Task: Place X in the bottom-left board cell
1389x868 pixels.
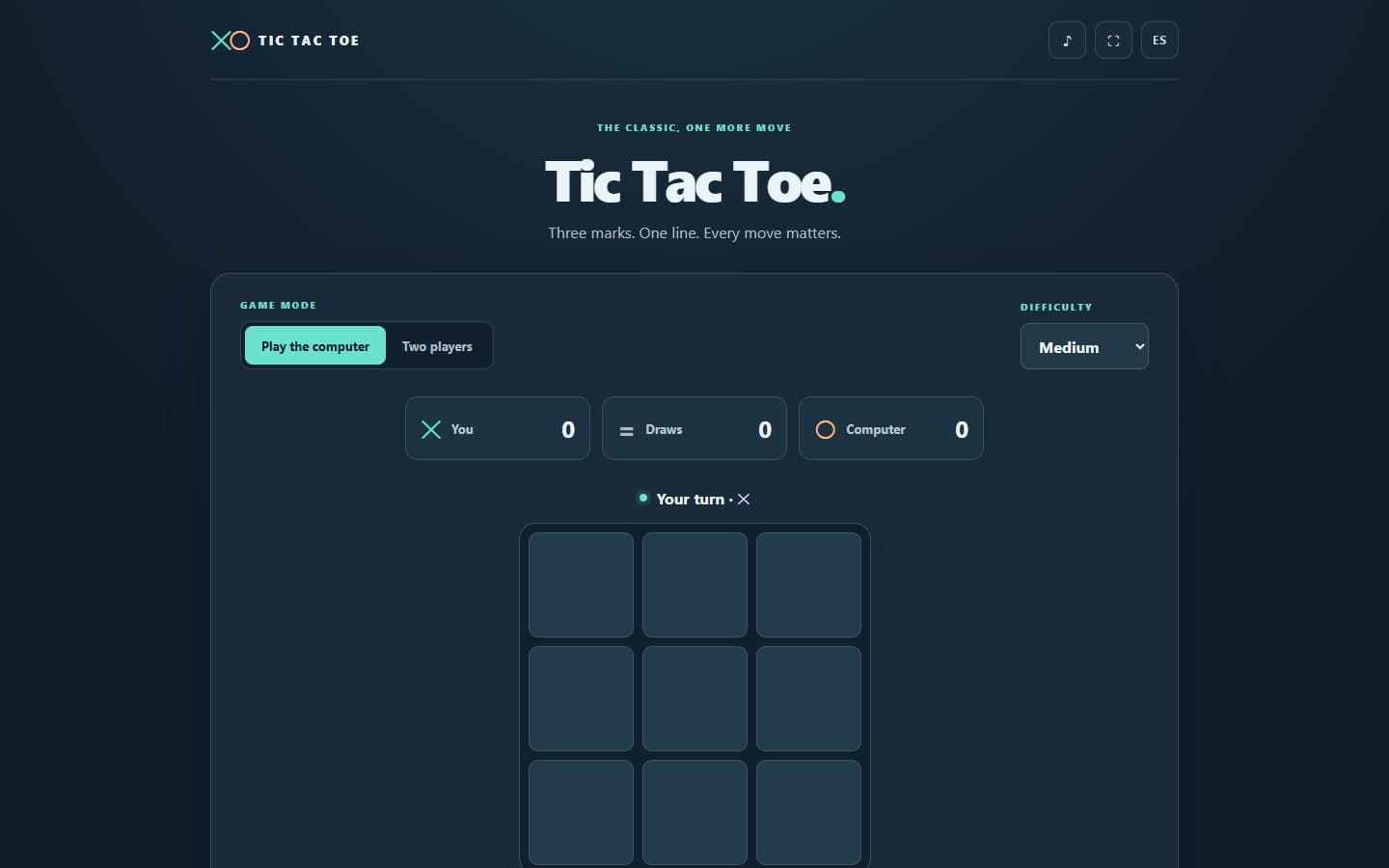Action: [x=581, y=812]
